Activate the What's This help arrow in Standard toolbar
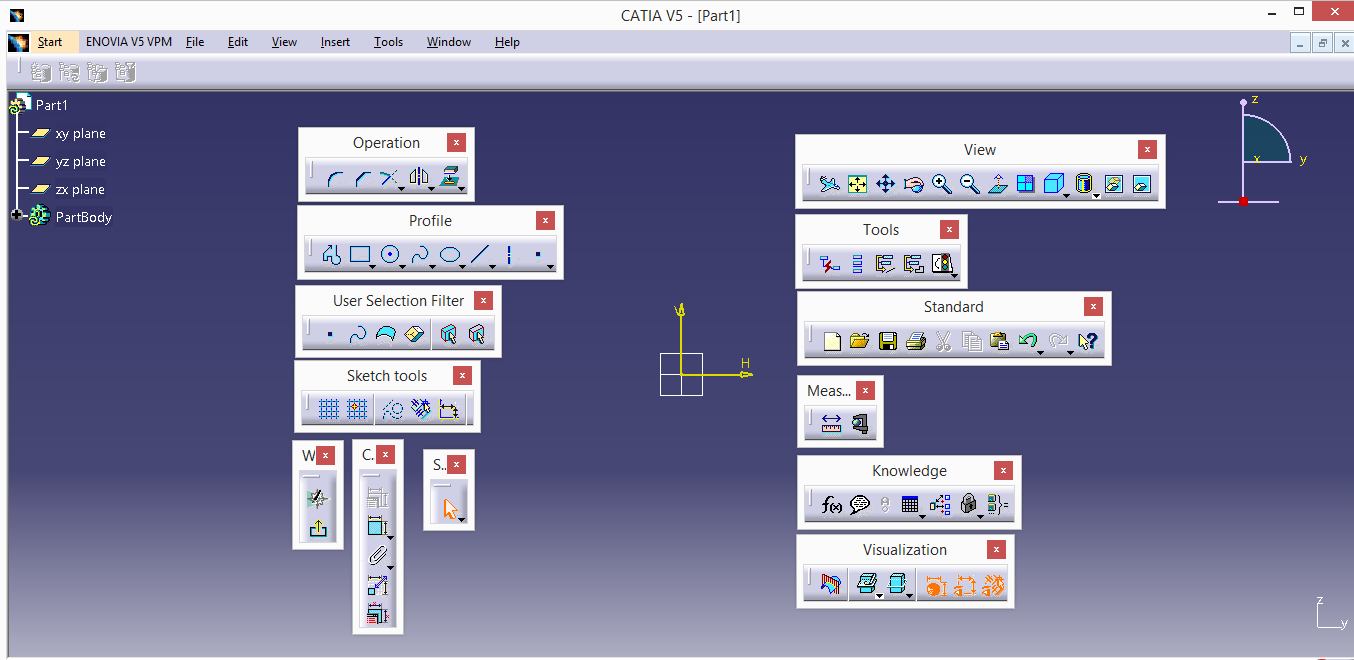This screenshot has width=1354, height=660. tap(1087, 341)
